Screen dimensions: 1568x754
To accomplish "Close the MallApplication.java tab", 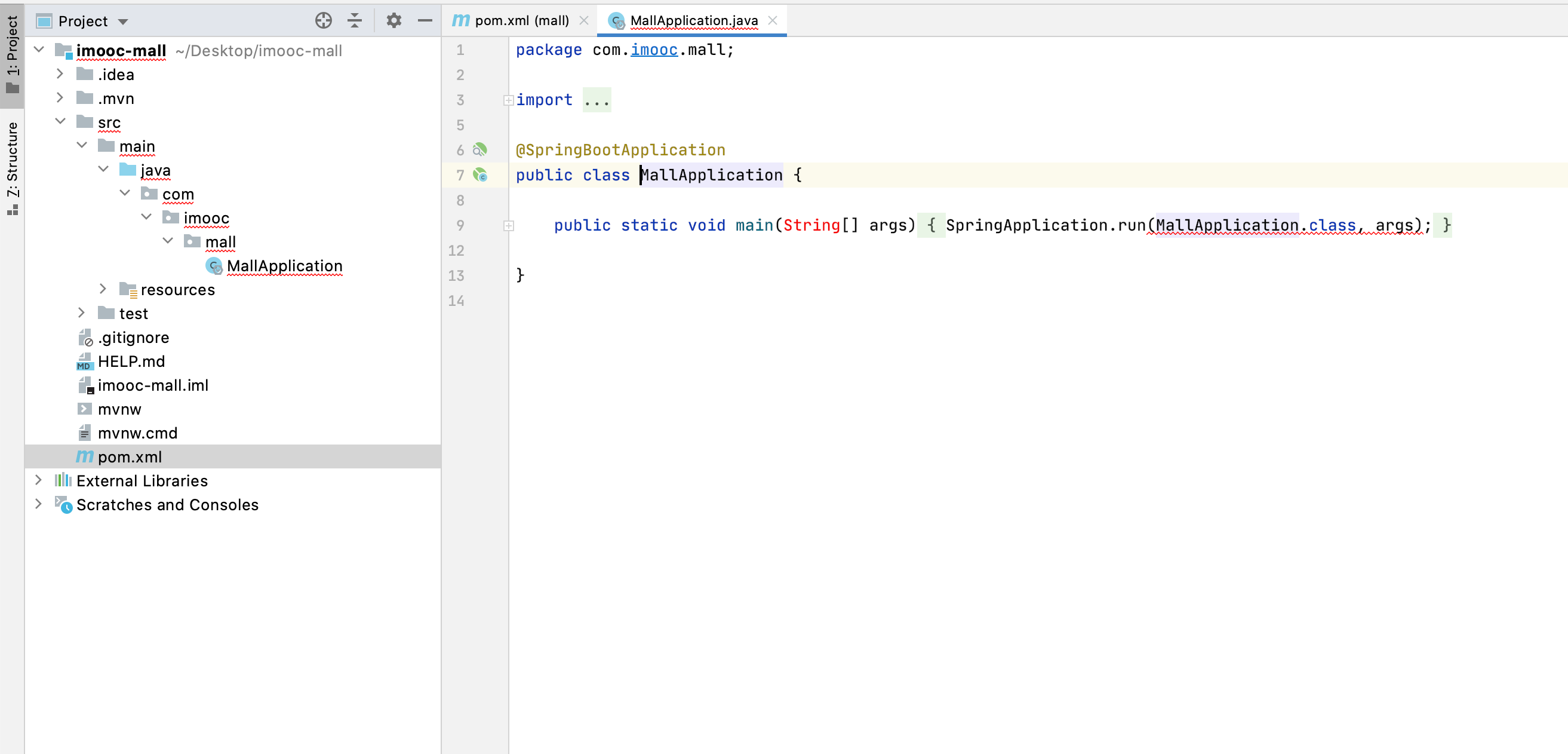I will [773, 21].
